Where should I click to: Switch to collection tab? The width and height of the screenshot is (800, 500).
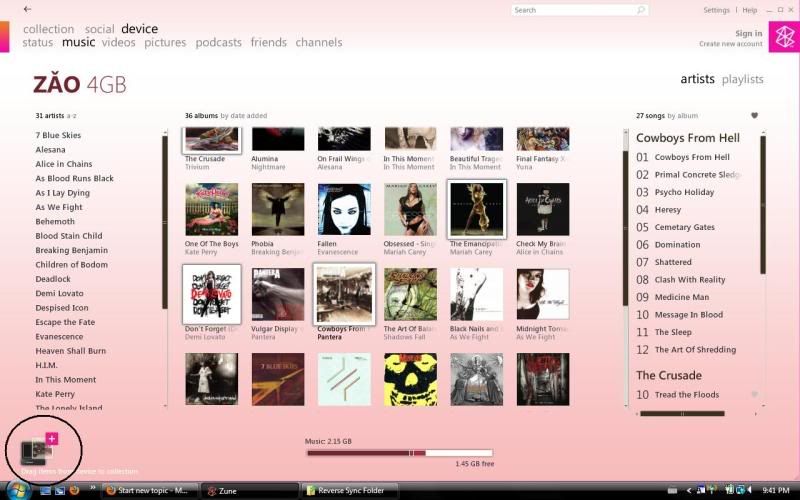[x=48, y=29]
